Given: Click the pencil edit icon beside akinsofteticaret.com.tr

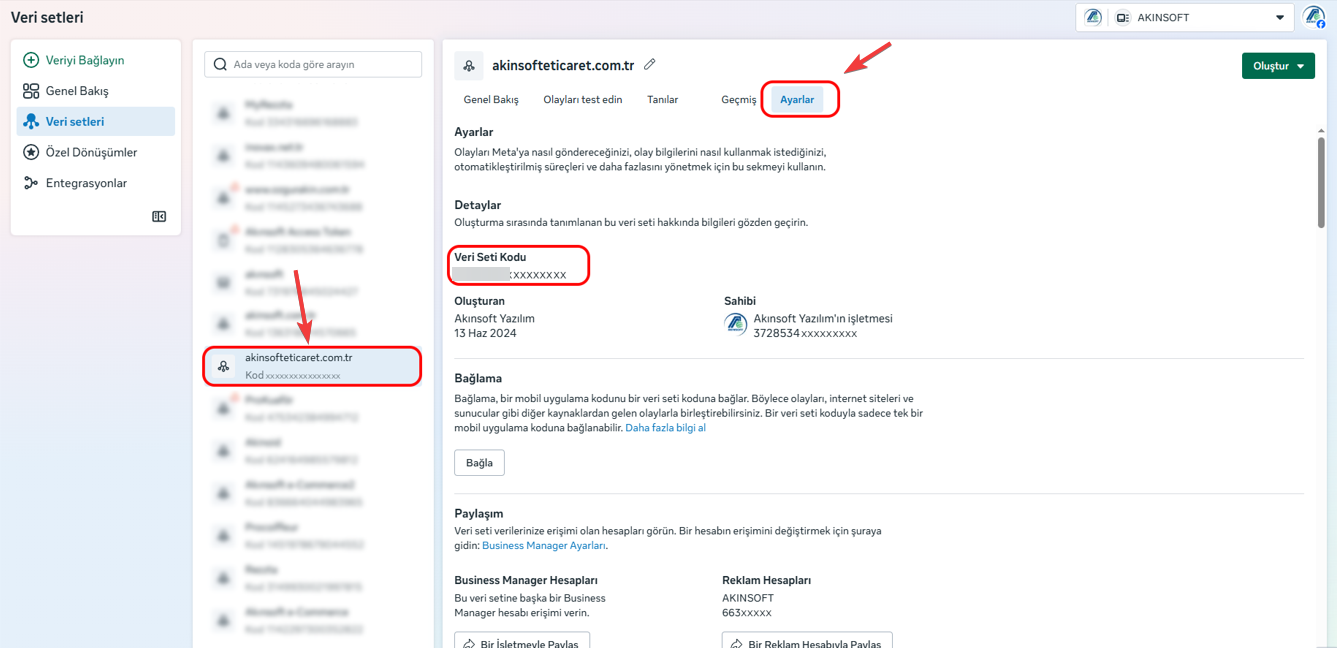Looking at the screenshot, I should pos(650,65).
